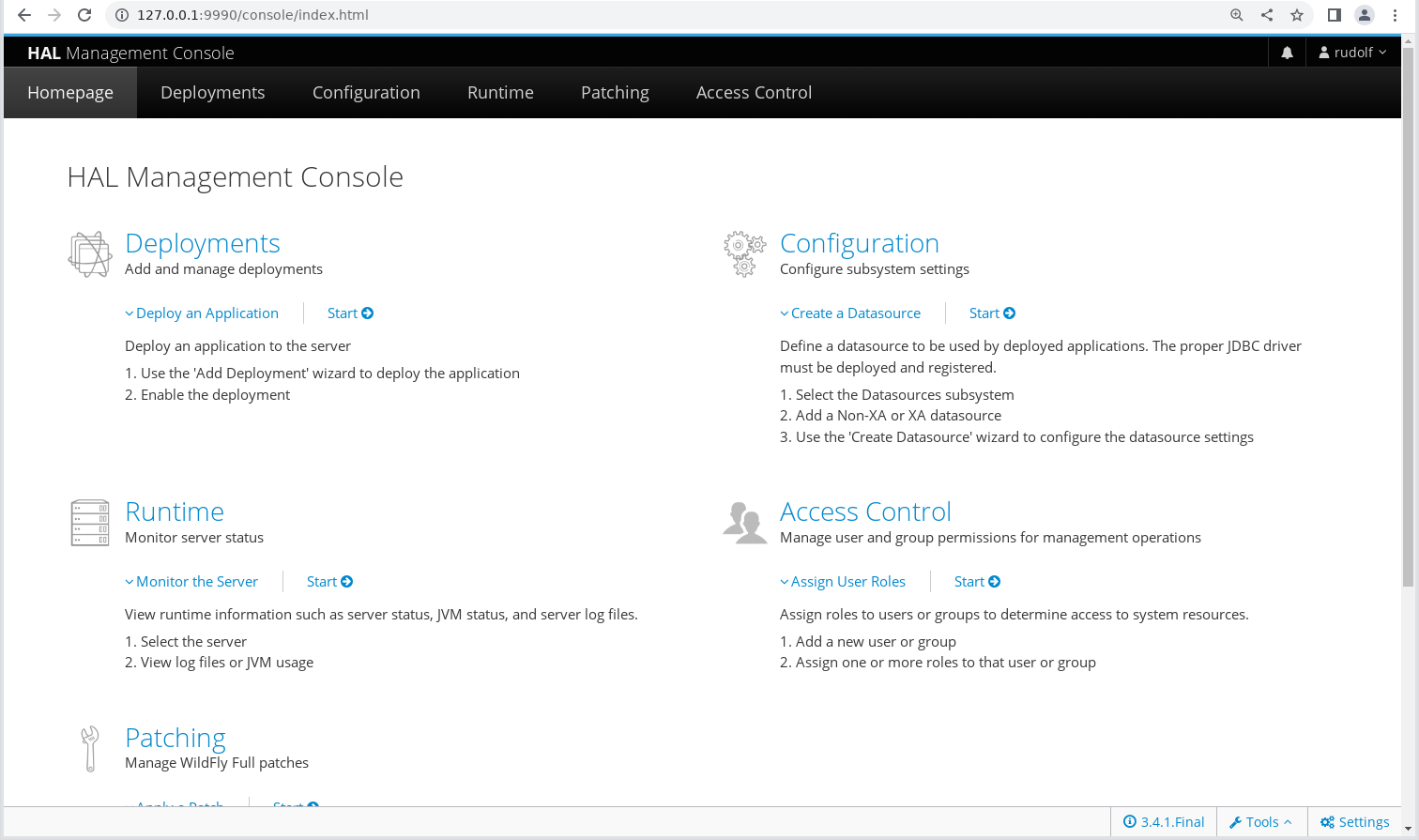Open the Deployments heading link
This screenshot has width=1419, height=840.
coord(203,243)
